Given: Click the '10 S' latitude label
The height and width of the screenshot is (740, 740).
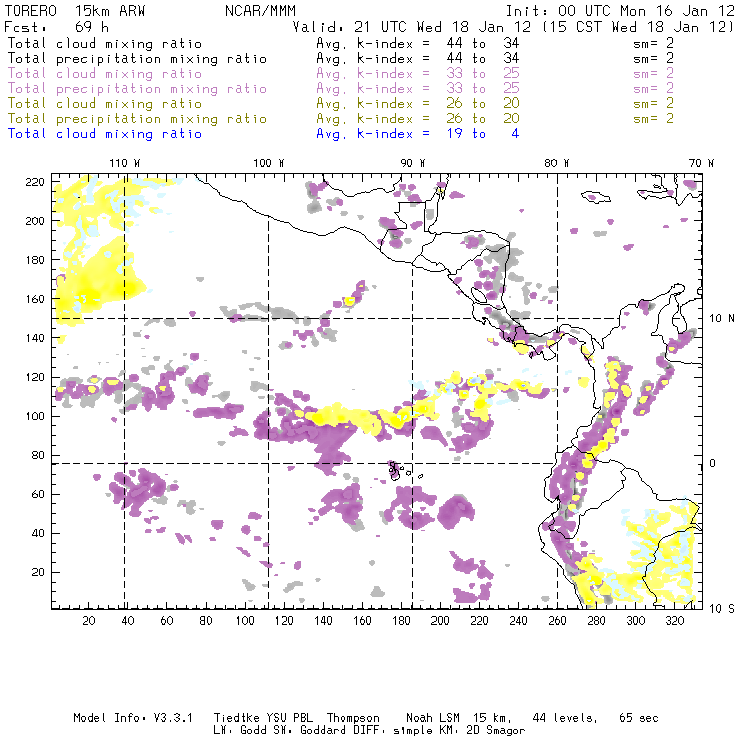Looking at the screenshot, I should click(722, 609).
